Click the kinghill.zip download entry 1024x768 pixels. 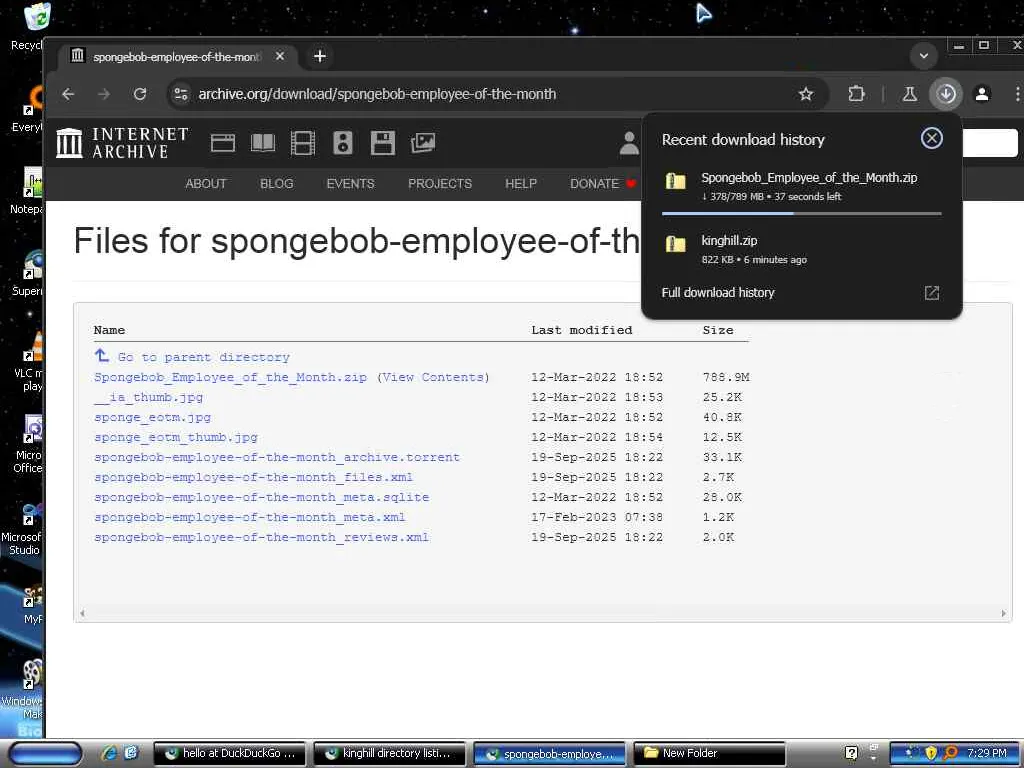click(x=802, y=249)
